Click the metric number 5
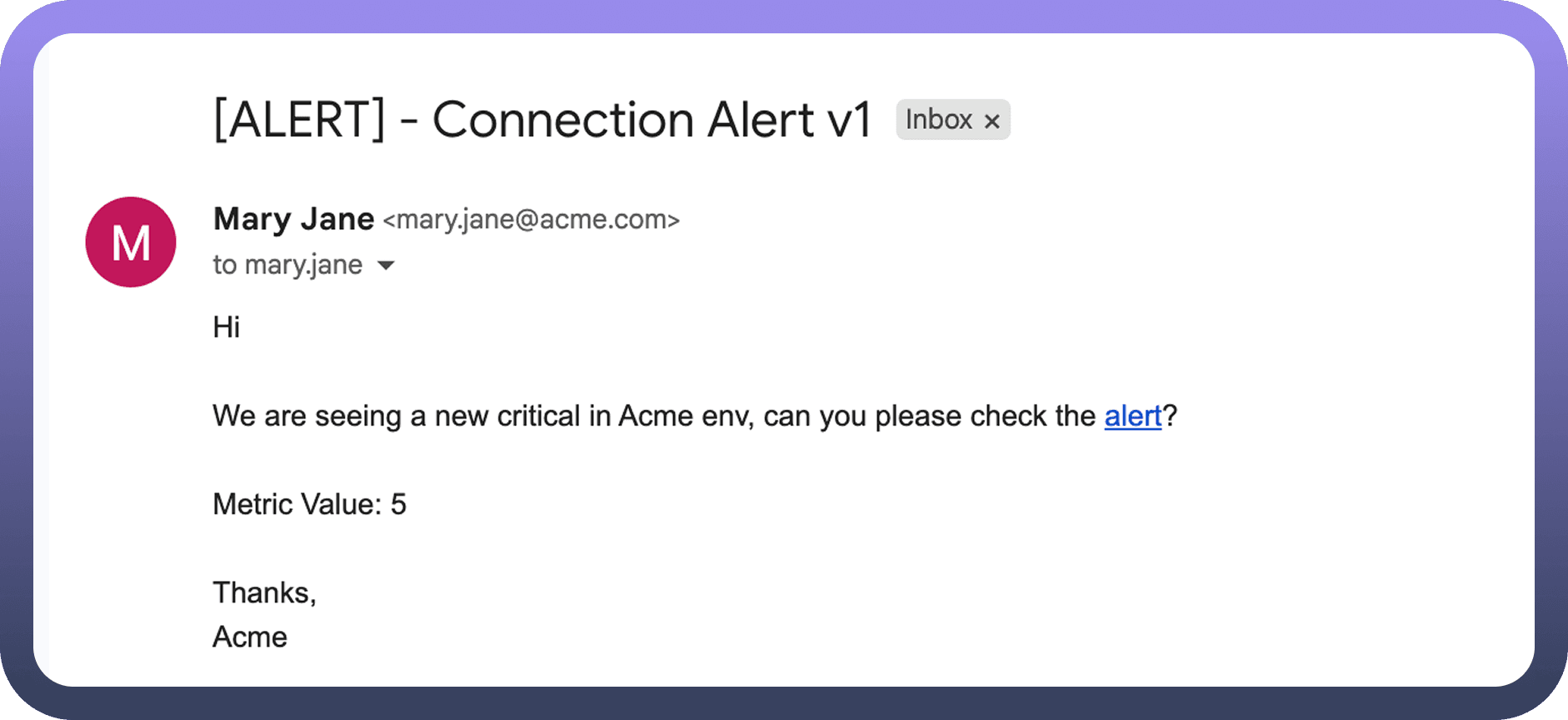The height and width of the screenshot is (720, 1568). click(x=398, y=504)
